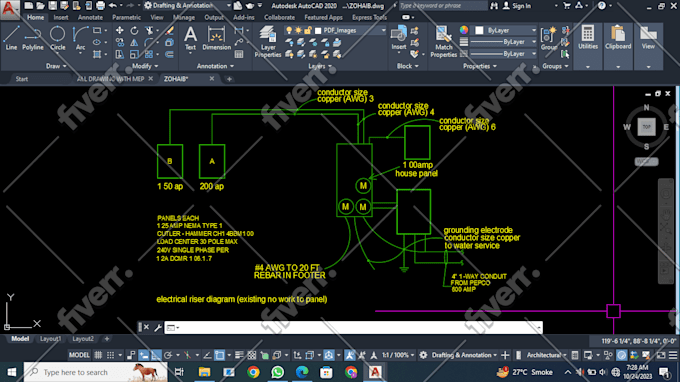Open Architectural units dropdown in status bar
The width and height of the screenshot is (680, 382).
point(546,355)
